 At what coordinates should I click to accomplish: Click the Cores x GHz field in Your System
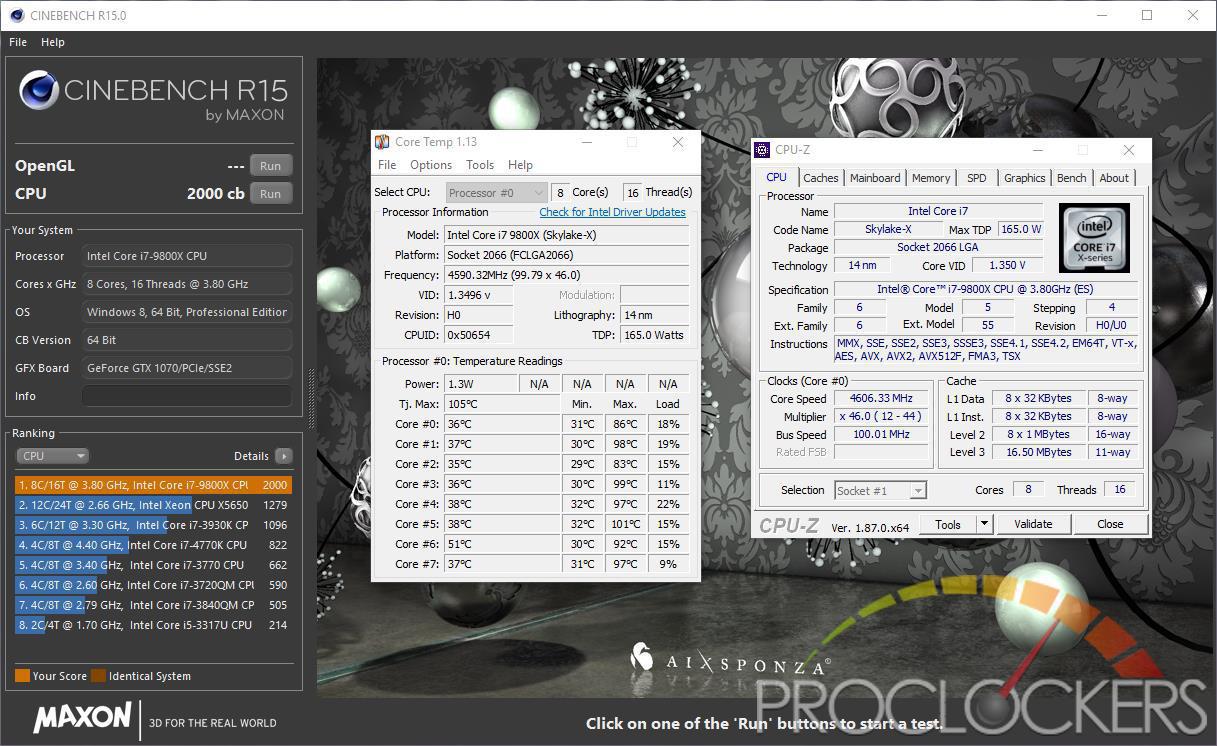pos(187,284)
